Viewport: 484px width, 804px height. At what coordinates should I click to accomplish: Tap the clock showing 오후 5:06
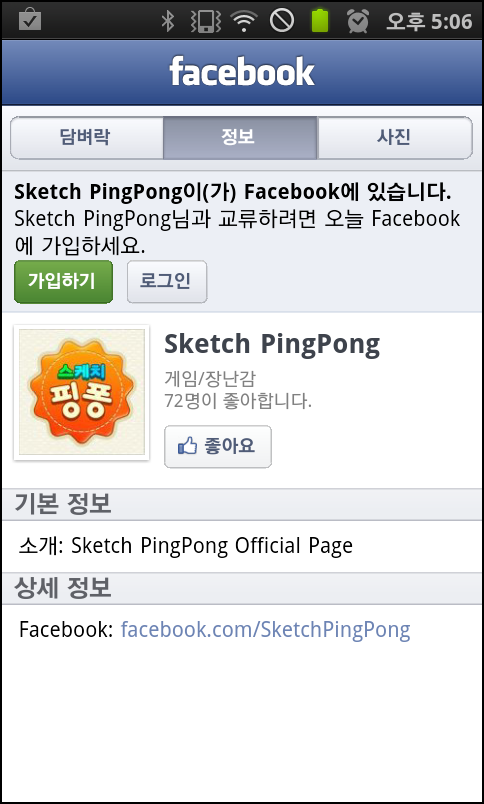tap(429, 21)
